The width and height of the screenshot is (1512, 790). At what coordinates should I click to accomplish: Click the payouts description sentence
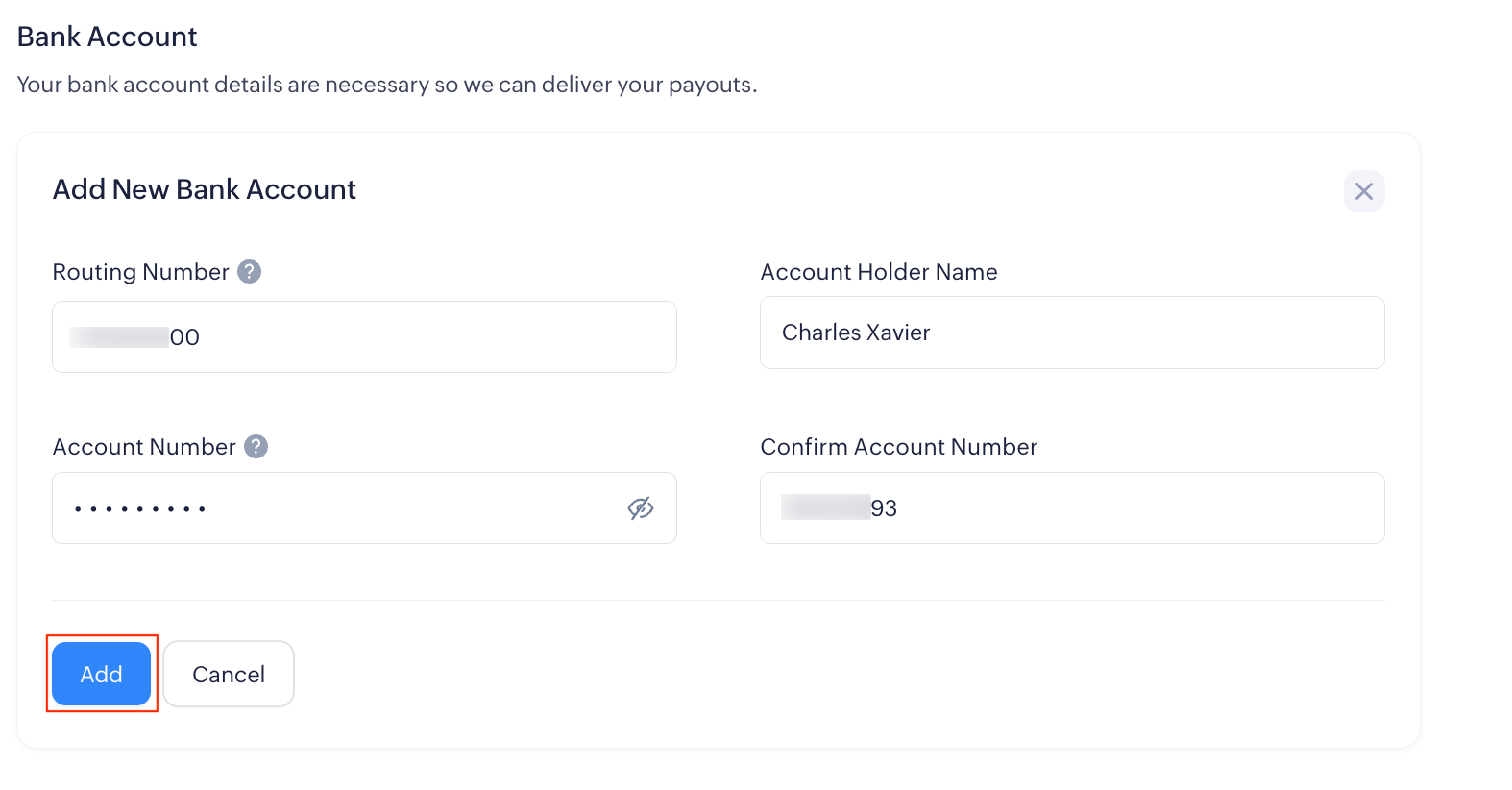pyautogui.click(x=387, y=85)
